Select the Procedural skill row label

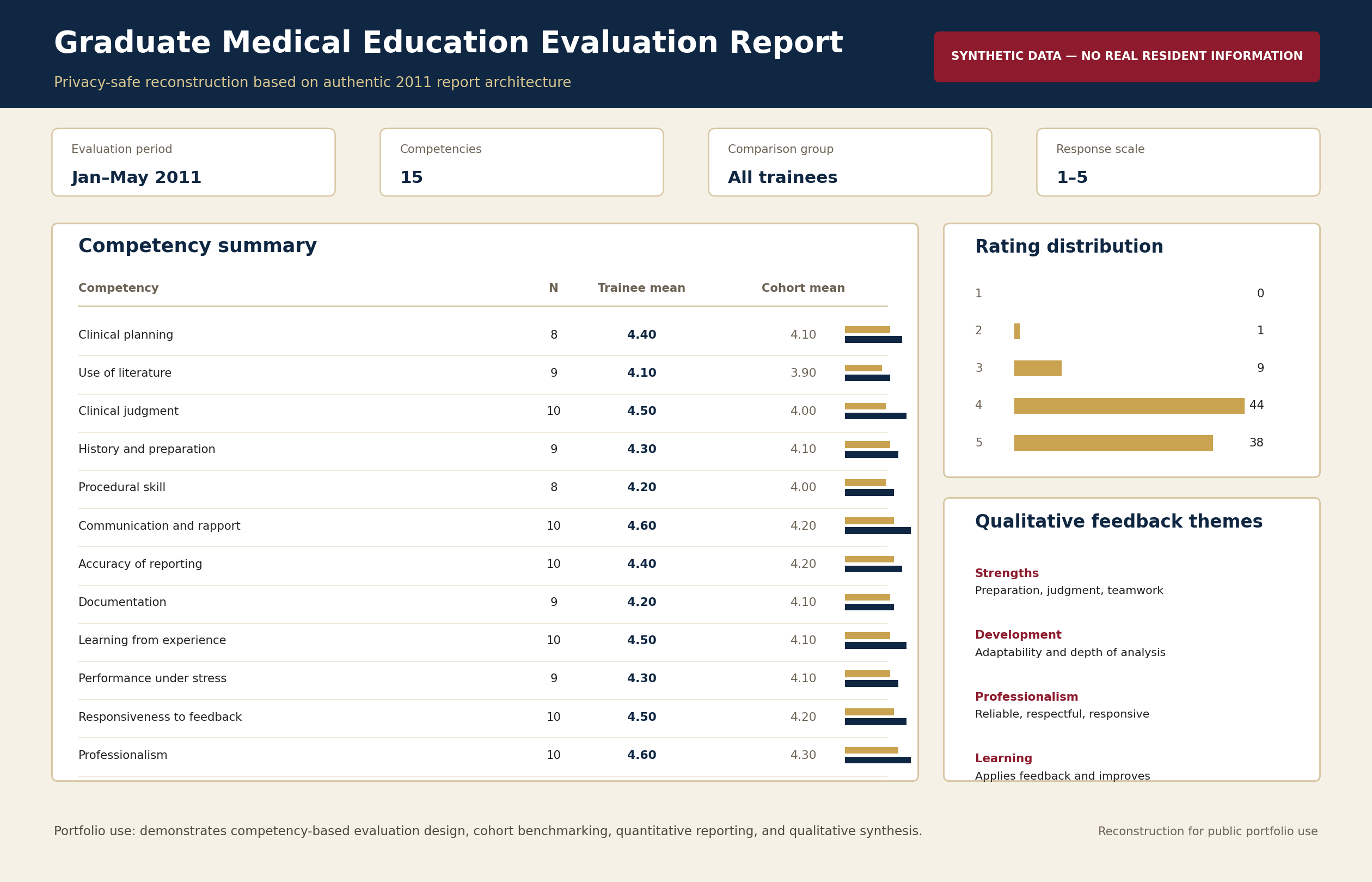[122, 487]
